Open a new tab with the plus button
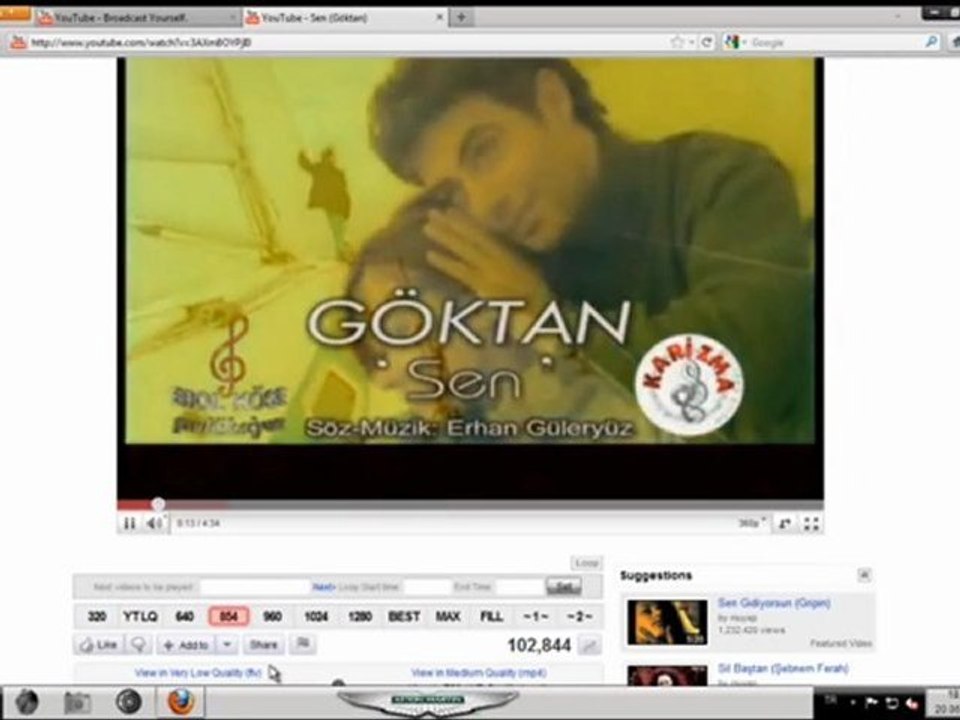The height and width of the screenshot is (720, 960). 461,18
